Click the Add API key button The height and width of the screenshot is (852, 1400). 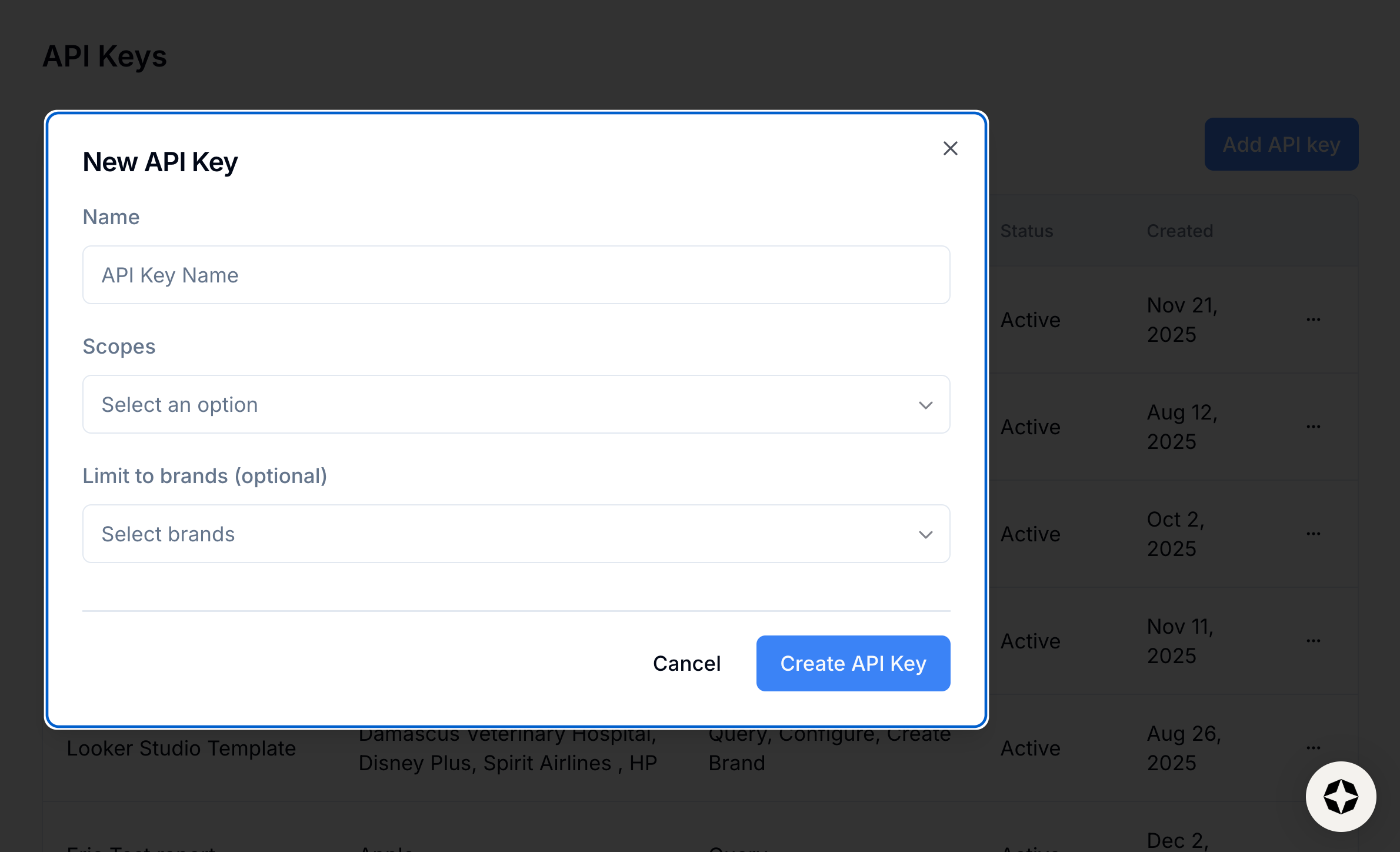pyautogui.click(x=1281, y=144)
